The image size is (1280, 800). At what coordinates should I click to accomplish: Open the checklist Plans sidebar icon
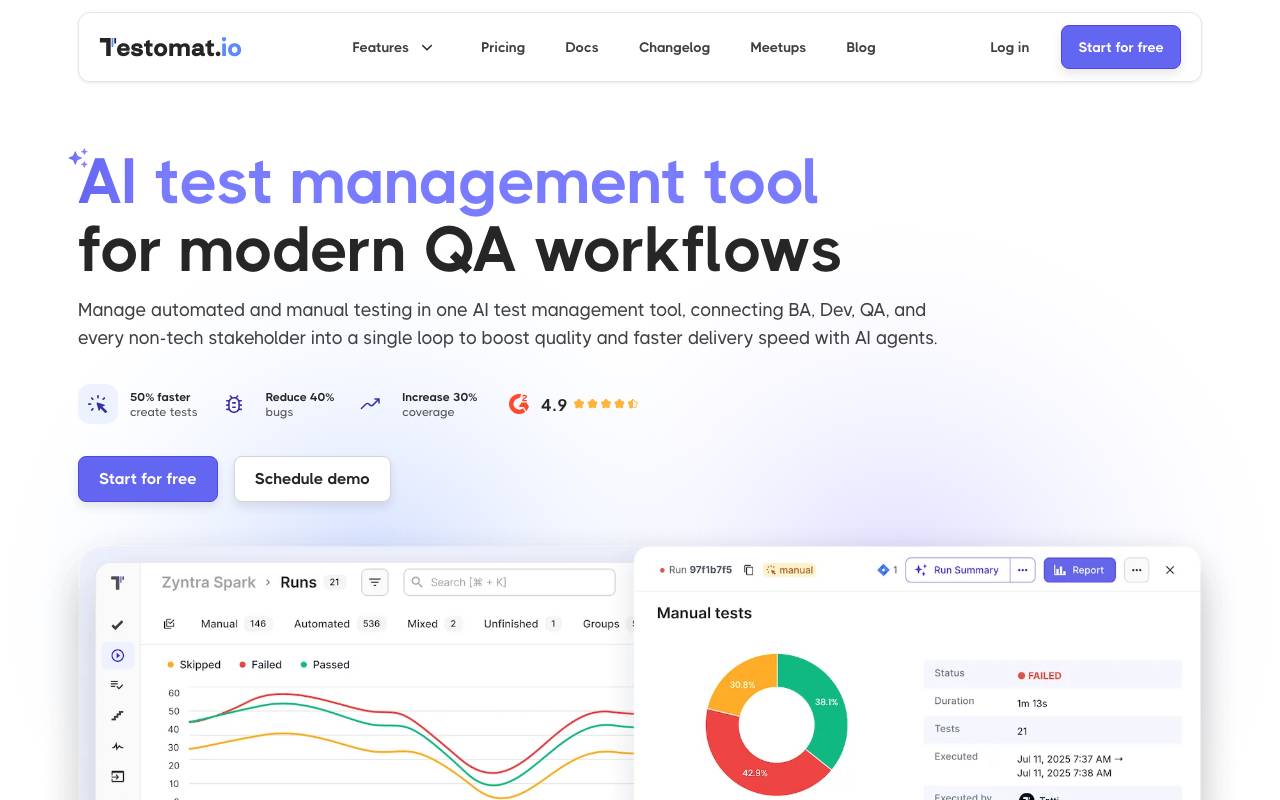coord(117,685)
